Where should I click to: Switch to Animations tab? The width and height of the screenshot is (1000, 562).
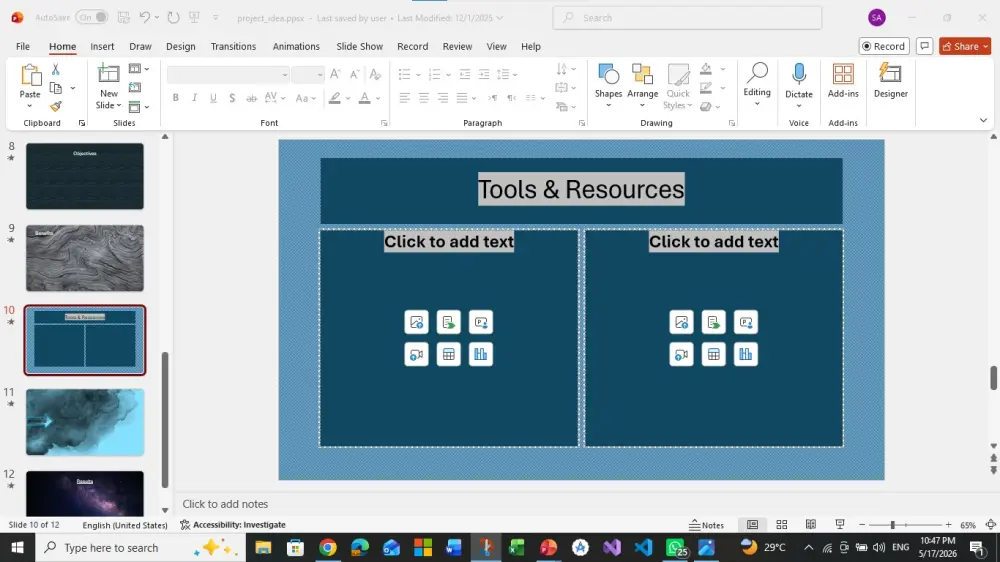(296, 46)
